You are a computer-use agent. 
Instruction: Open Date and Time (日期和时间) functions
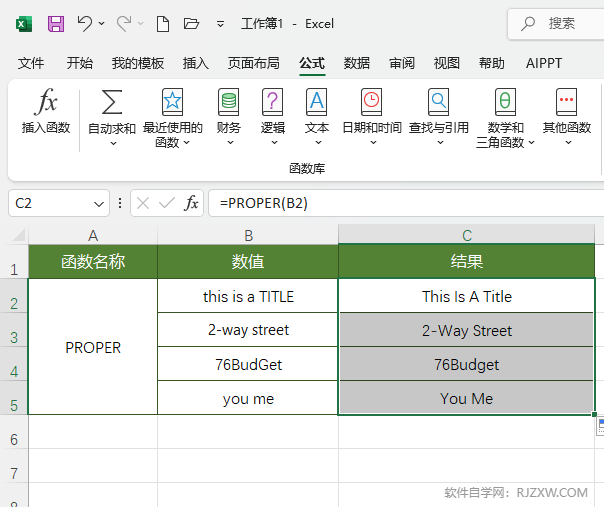(x=371, y=102)
